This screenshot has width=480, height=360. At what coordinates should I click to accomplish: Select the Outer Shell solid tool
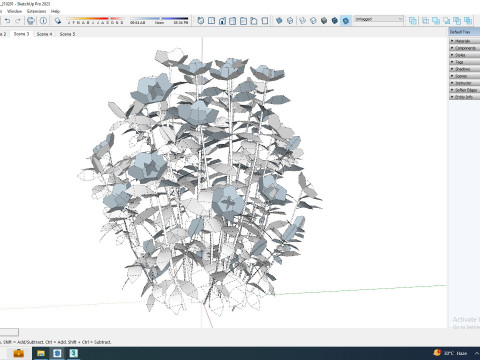point(413,21)
